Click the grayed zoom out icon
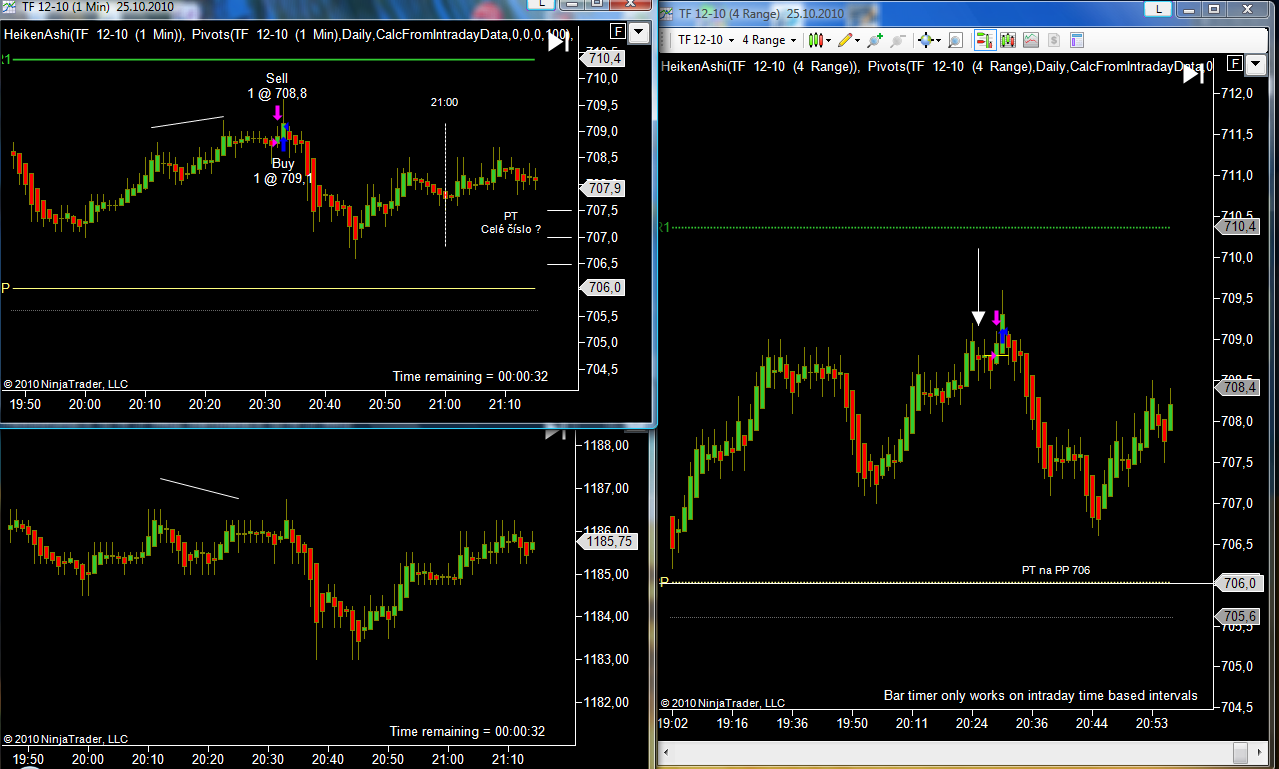1279x769 pixels. pyautogui.click(x=898, y=40)
